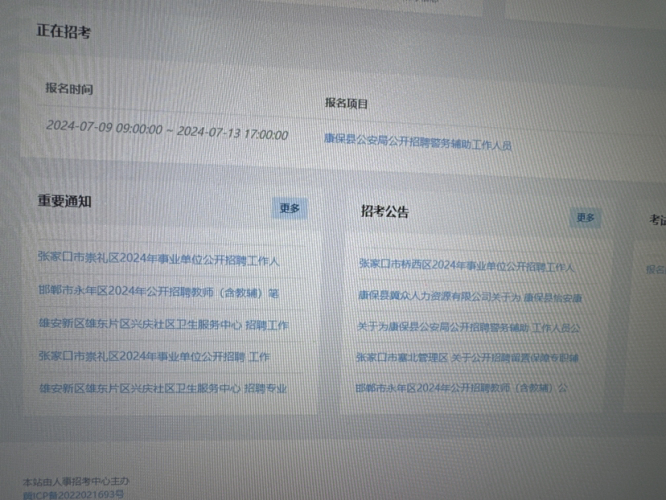Click 更多 next to 招考公告
Screen dimensions: 666x500
(x=585, y=218)
